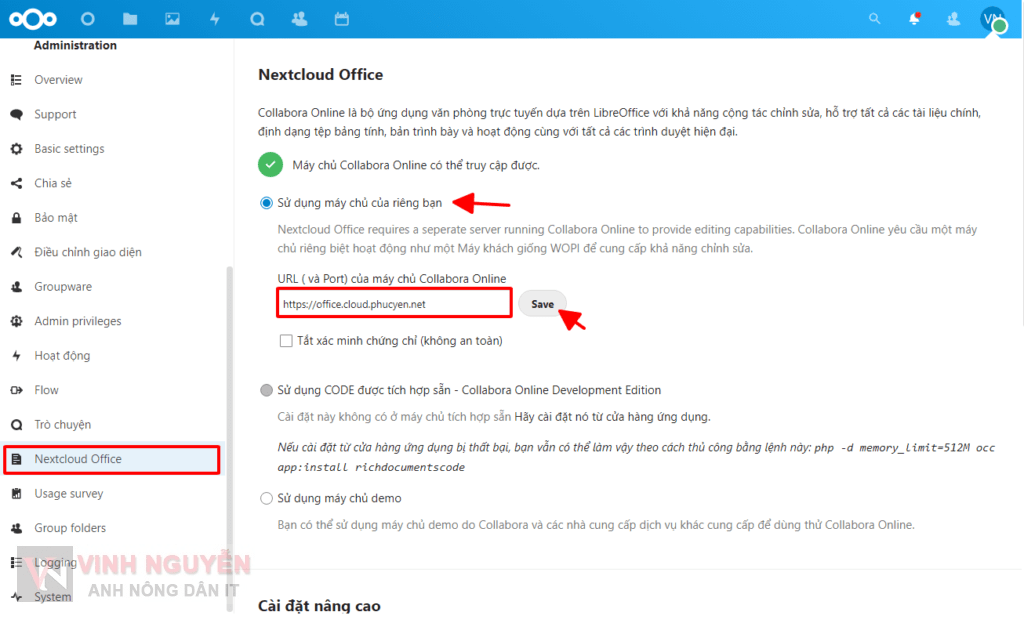Viewport: 1024px width, 619px height.
Task: Open Nextcloud Office in the sidebar
Action: click(x=78, y=459)
